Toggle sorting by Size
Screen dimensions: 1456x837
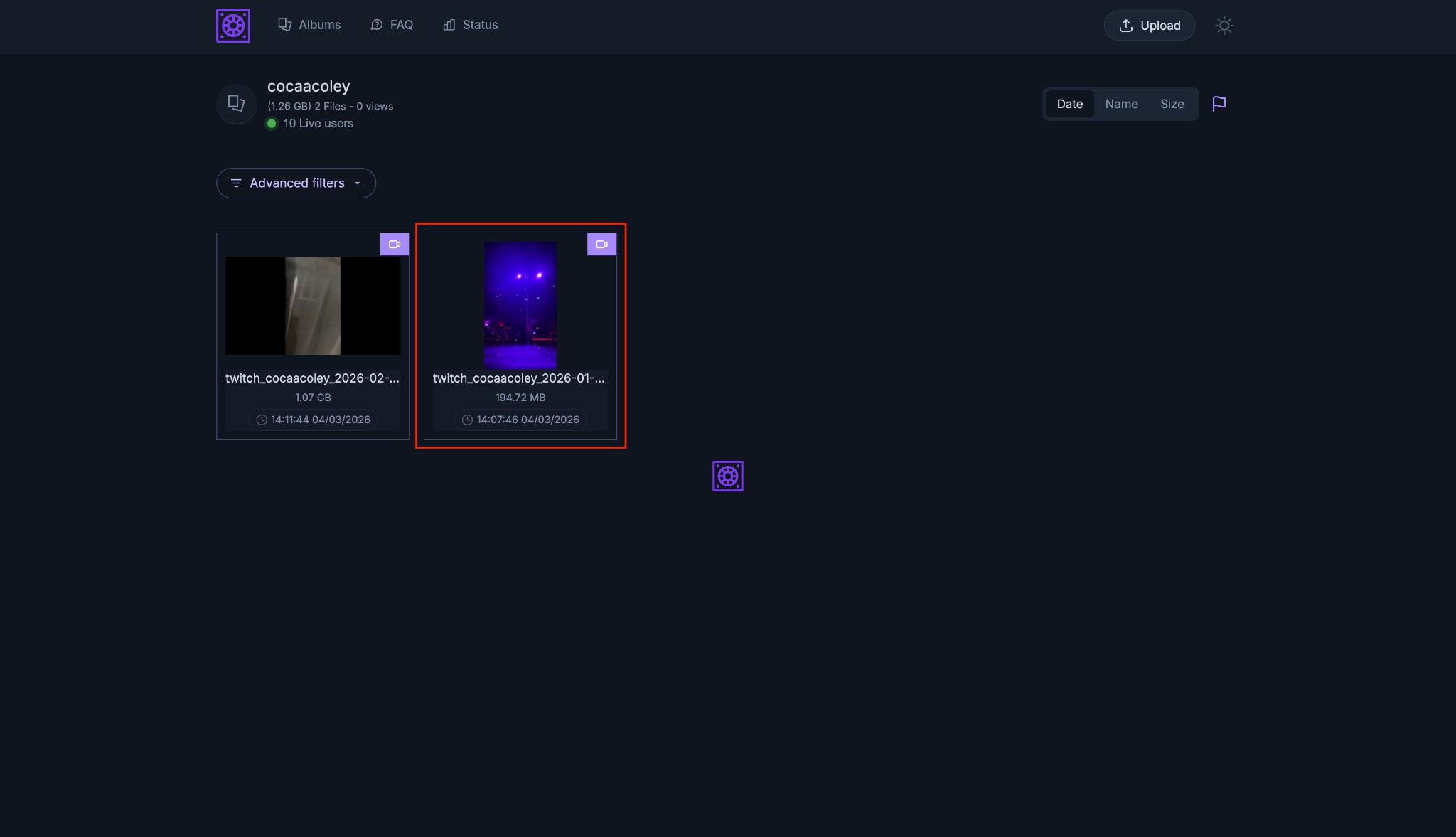coord(1172,104)
